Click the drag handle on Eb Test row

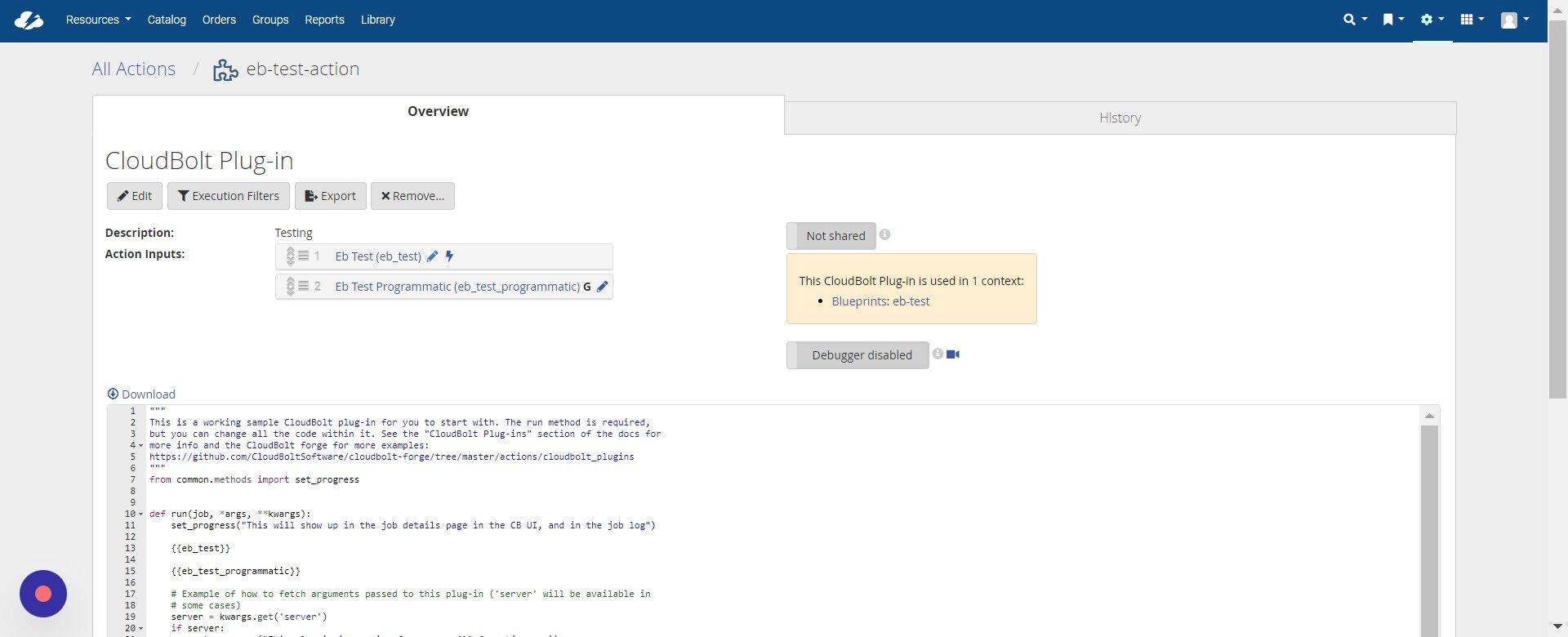296,256
